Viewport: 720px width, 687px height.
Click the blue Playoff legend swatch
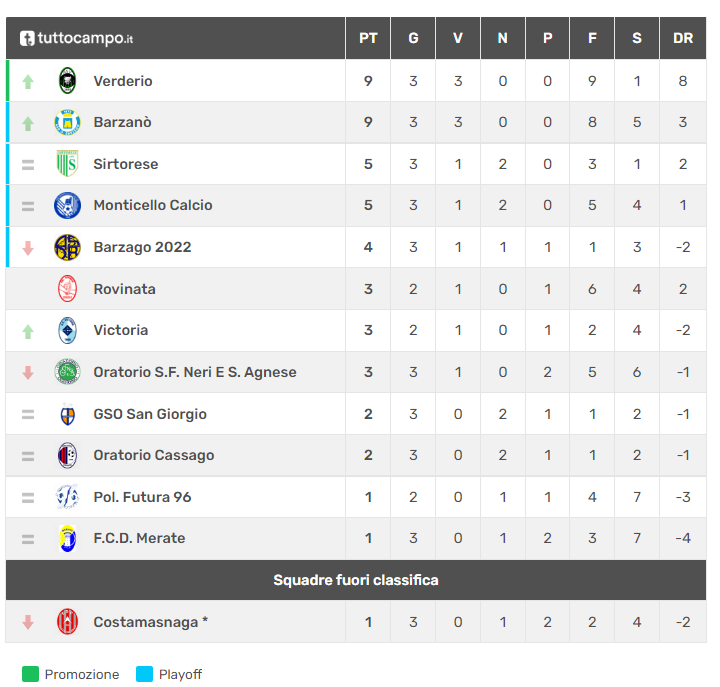pyautogui.click(x=144, y=674)
